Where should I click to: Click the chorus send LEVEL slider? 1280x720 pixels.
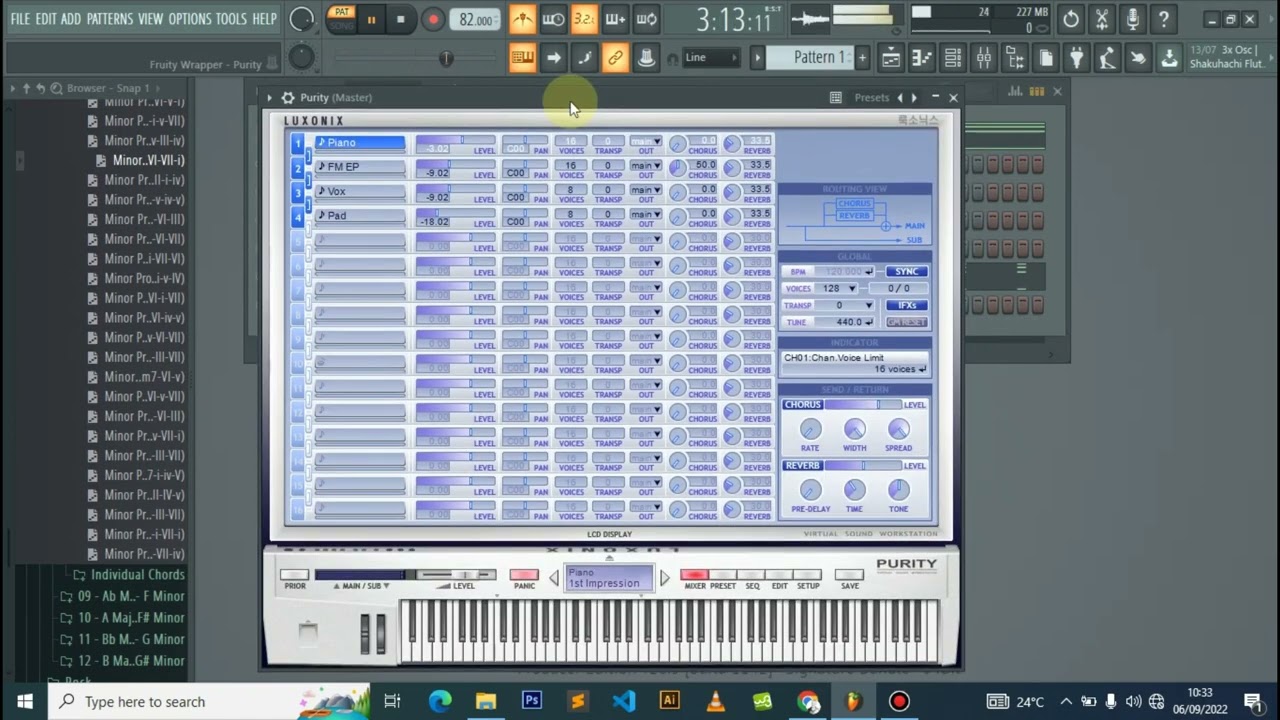coord(862,405)
